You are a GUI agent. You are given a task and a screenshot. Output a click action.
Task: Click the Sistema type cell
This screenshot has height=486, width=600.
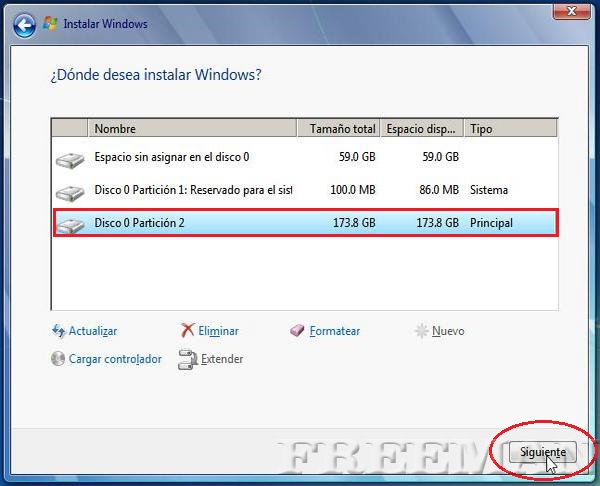(489, 190)
